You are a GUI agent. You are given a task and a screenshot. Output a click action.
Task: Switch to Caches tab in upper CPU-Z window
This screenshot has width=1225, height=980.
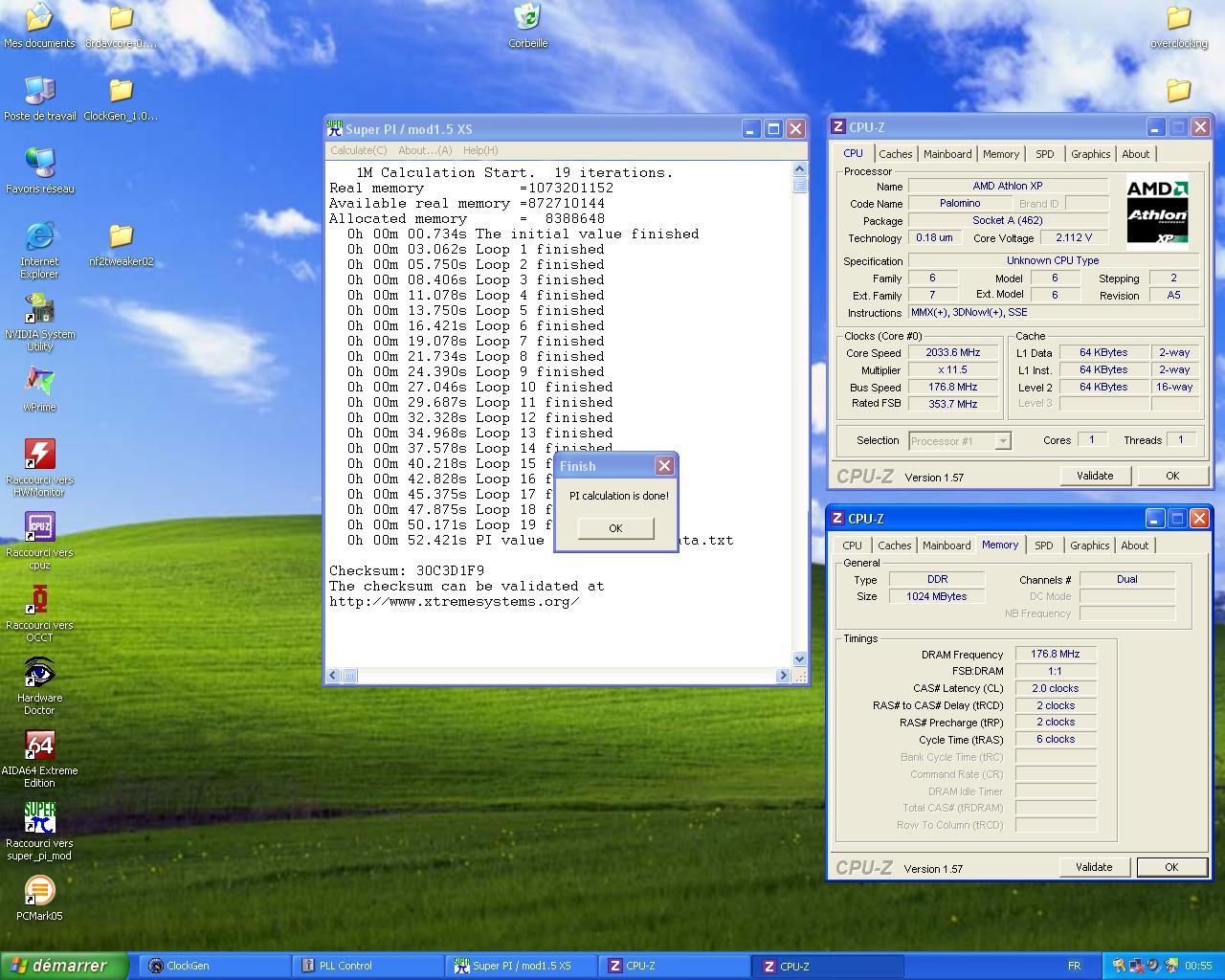[896, 154]
